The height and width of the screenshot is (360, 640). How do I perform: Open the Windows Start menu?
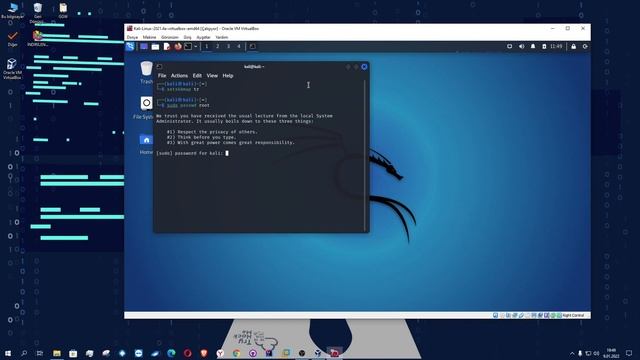pyautogui.click(x=8, y=353)
